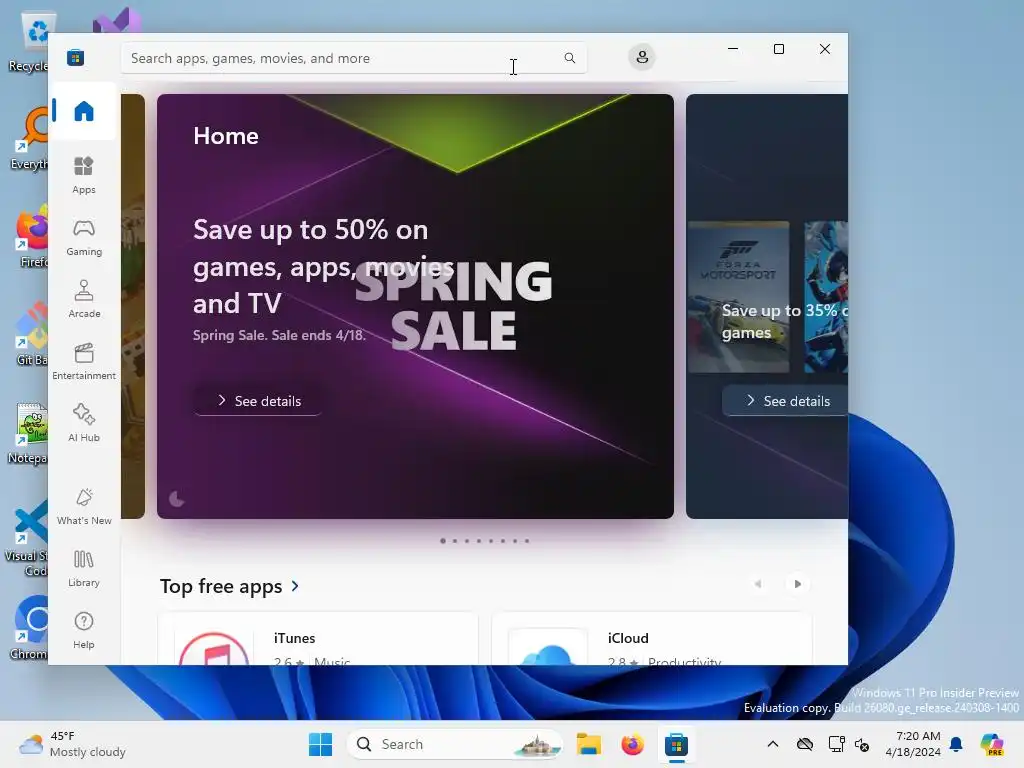Go to the Gaming section
Screen dimensions: 1024x768
tap(84, 237)
